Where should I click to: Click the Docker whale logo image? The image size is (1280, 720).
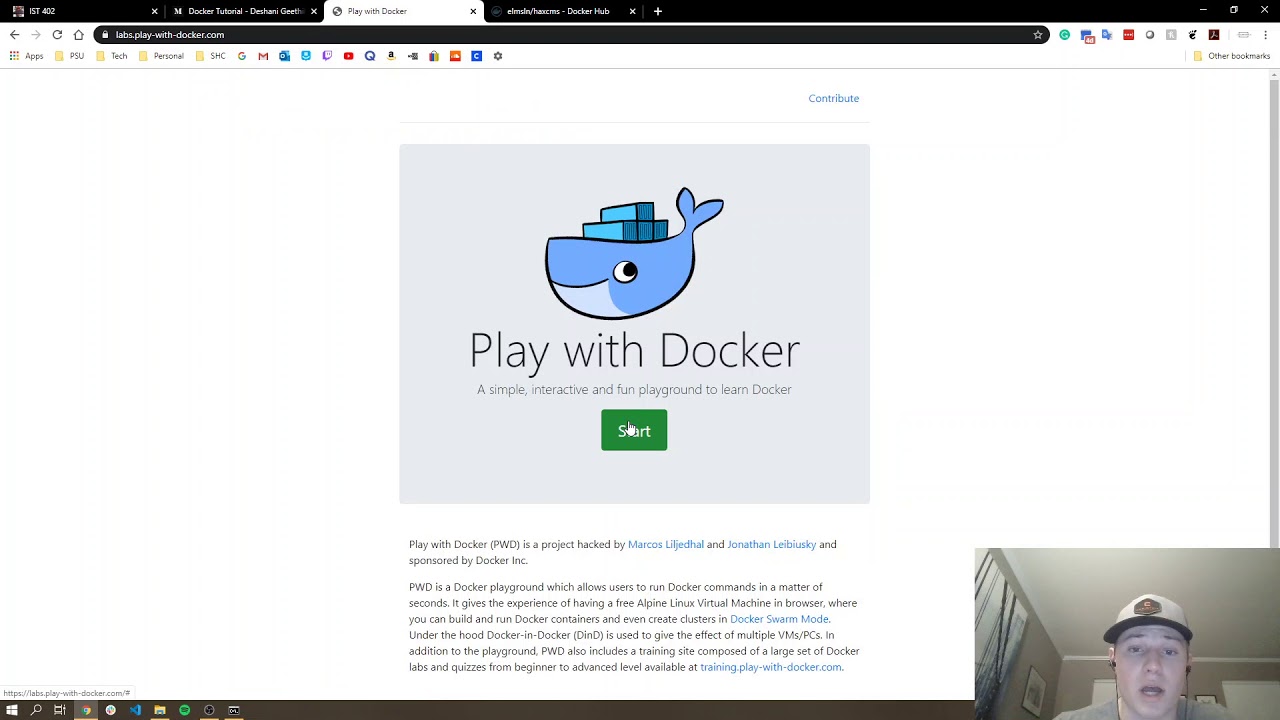634,253
